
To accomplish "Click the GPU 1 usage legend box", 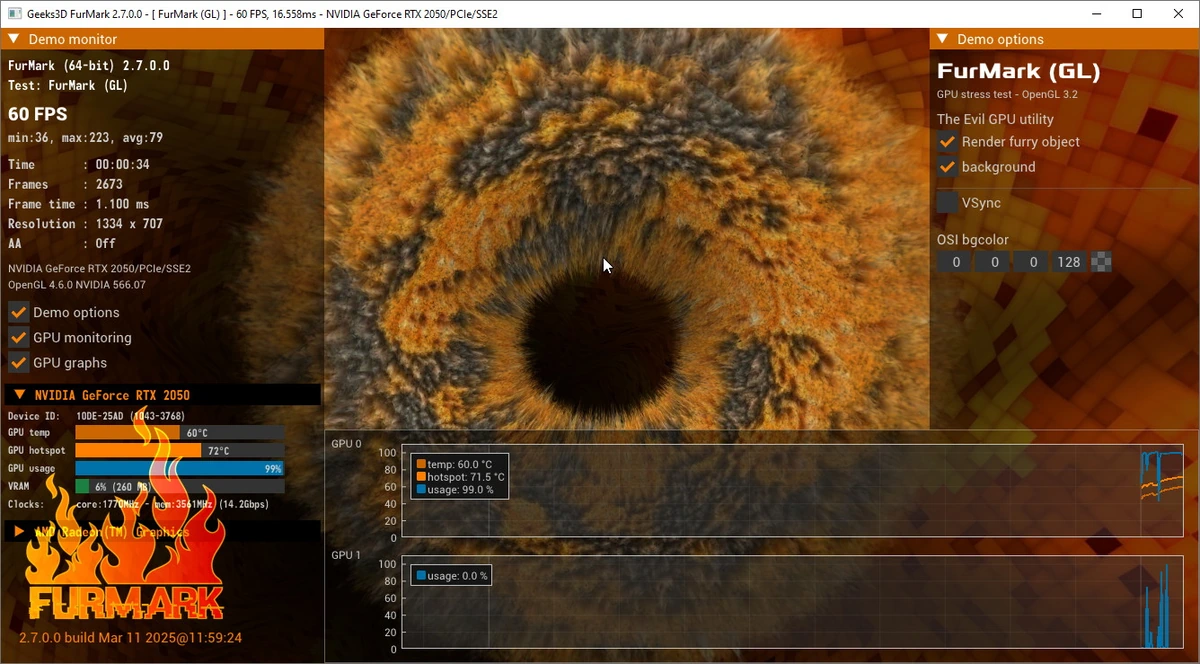I will coord(451,576).
